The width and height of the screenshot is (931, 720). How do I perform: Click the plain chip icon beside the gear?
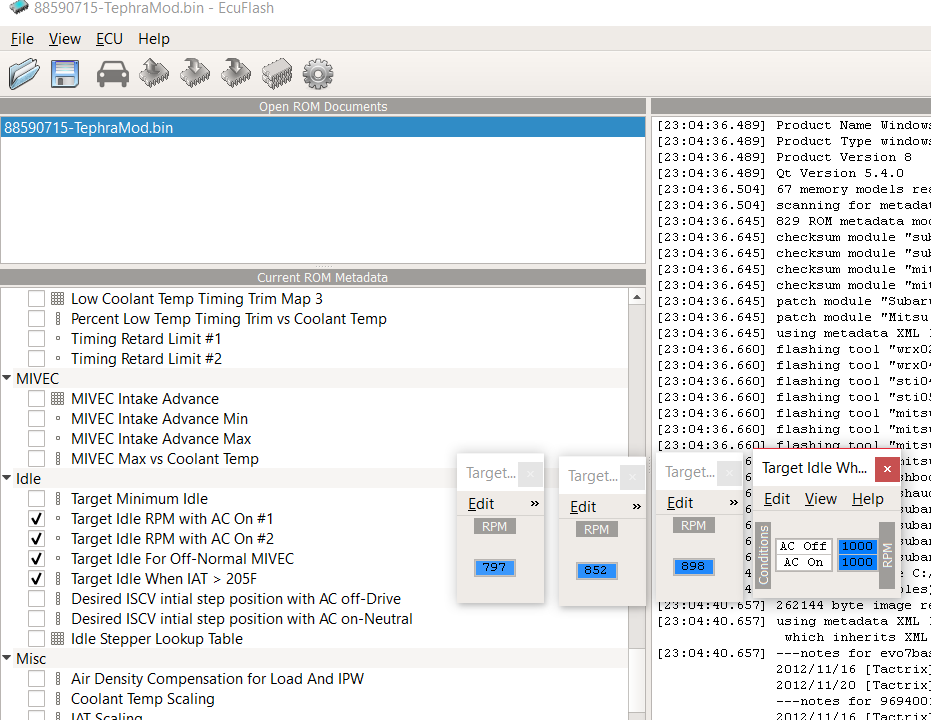pyautogui.click(x=277, y=74)
